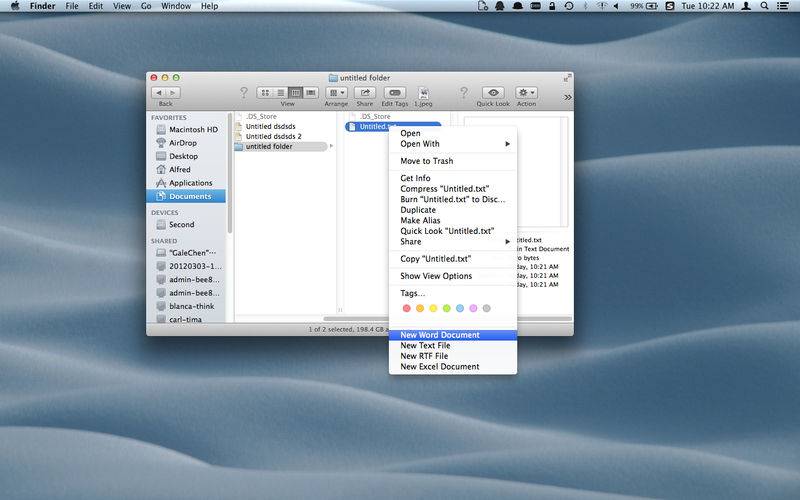Apply the yellow tag color
The image size is (800, 500).
433,308
